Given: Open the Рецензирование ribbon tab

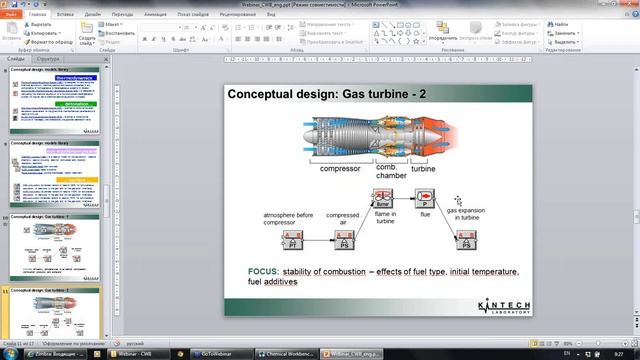Looking at the screenshot, I should click(238, 14).
